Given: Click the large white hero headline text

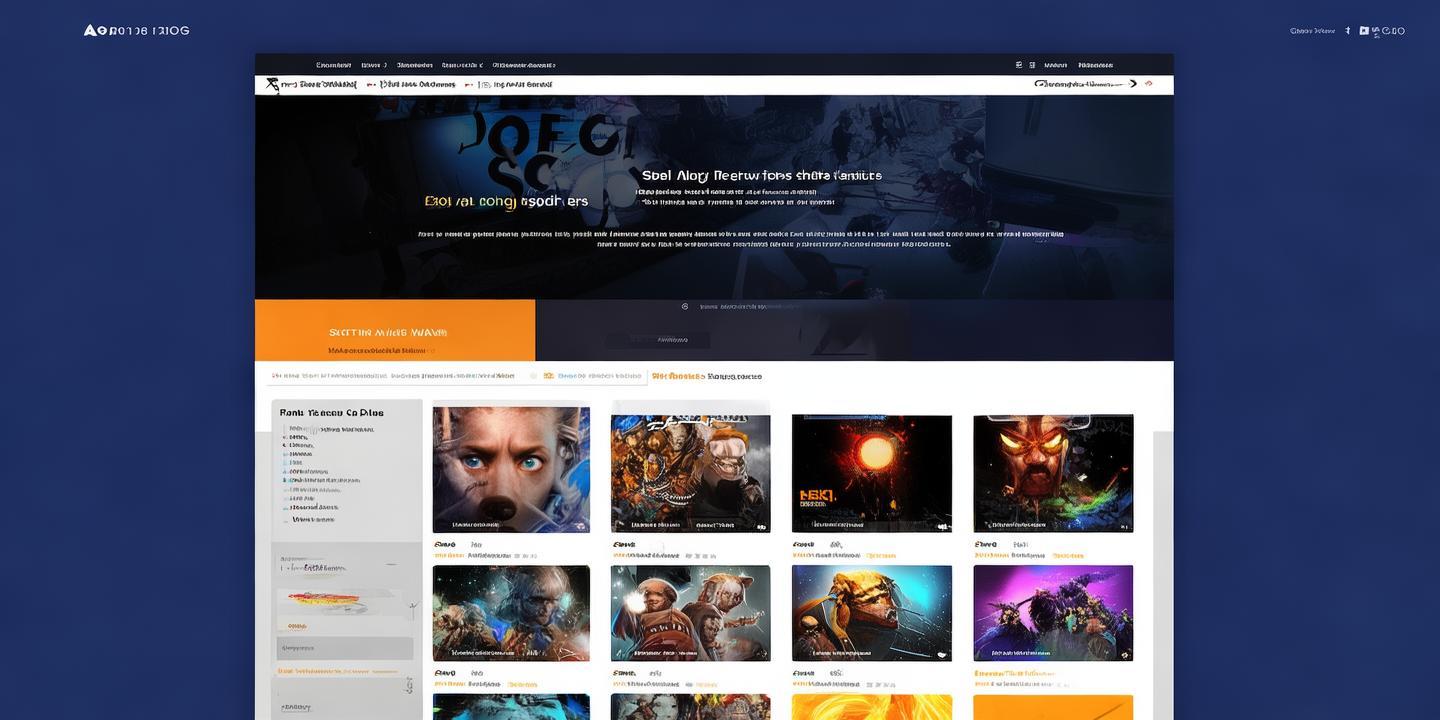Looking at the screenshot, I should [x=762, y=175].
